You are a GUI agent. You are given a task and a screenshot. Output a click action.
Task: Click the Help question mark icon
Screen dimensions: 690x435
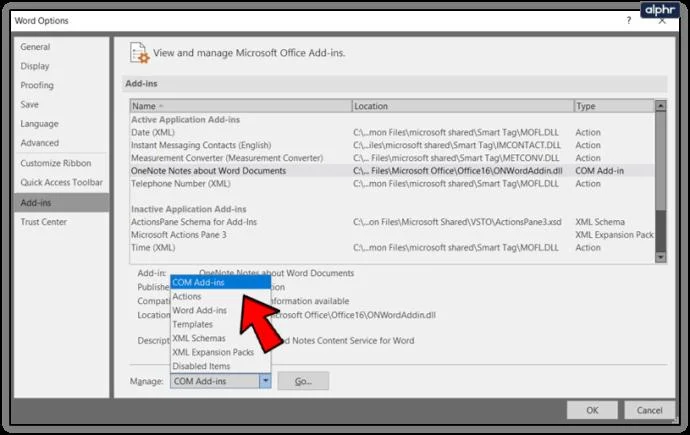coord(629,20)
